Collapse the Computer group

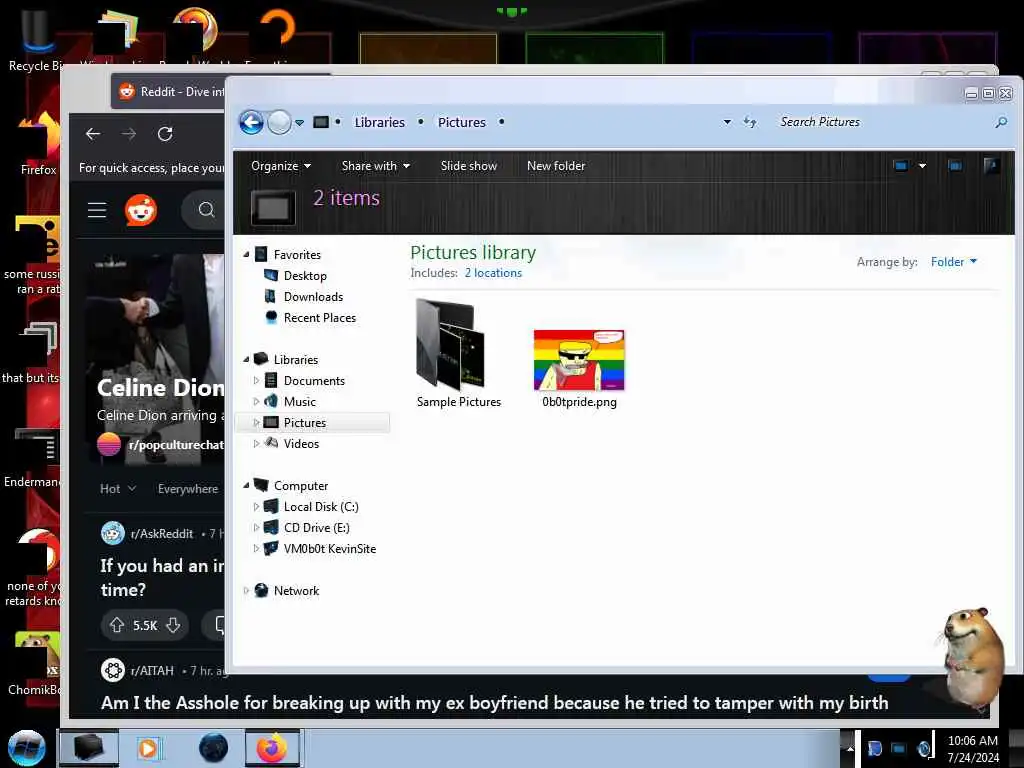pos(246,485)
